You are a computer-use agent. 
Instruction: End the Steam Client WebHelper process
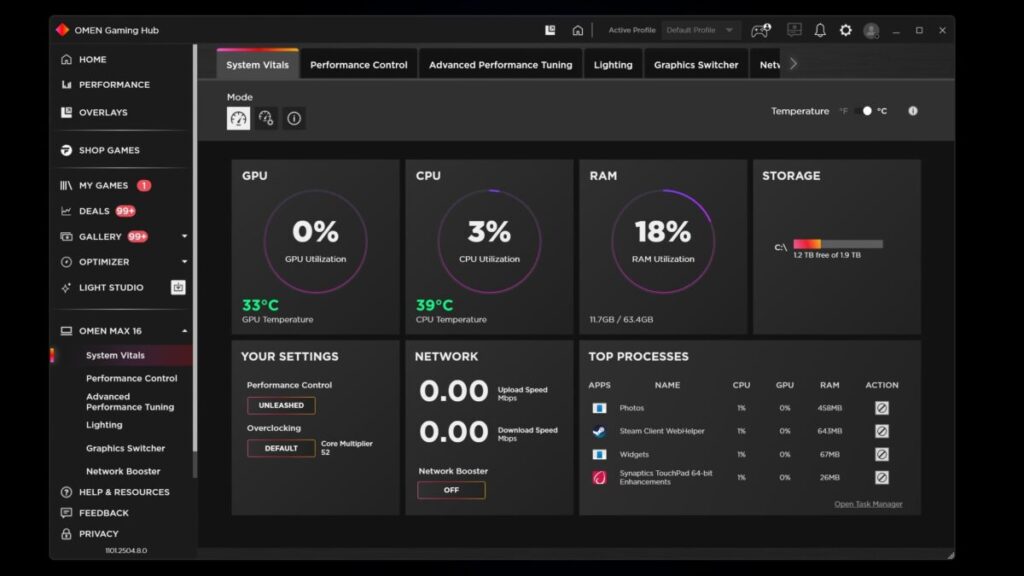click(882, 431)
